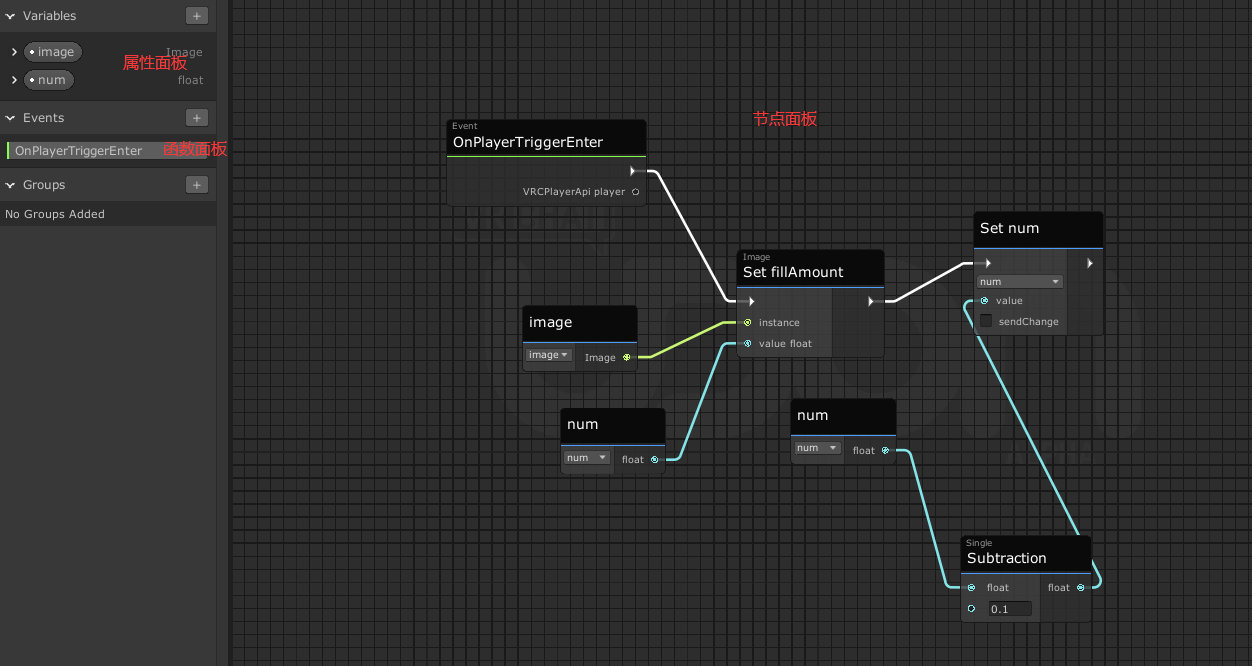Click the Subtraction node's float output port
The image size is (1252, 666).
[x=1080, y=588]
